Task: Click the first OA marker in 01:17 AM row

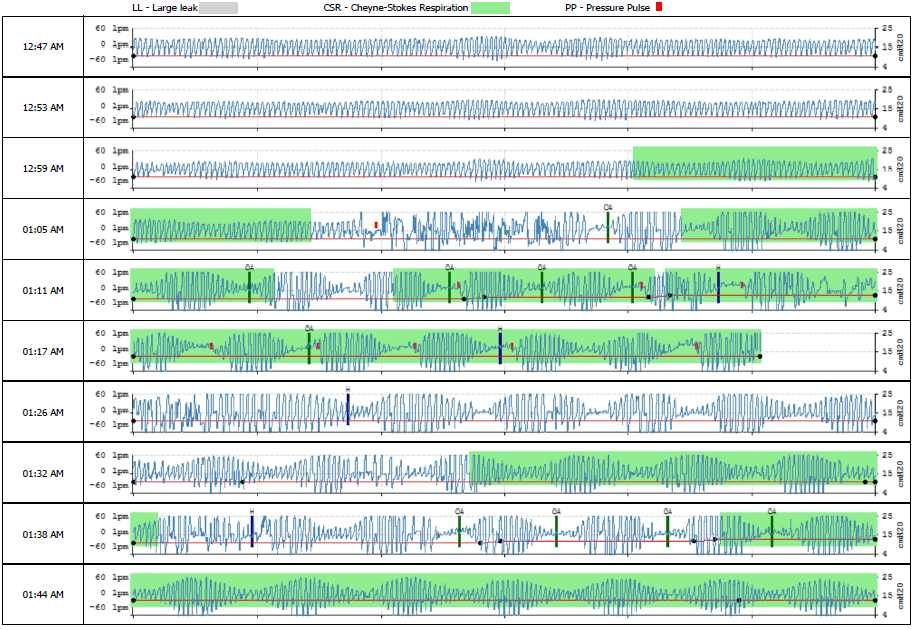Action: click(309, 346)
